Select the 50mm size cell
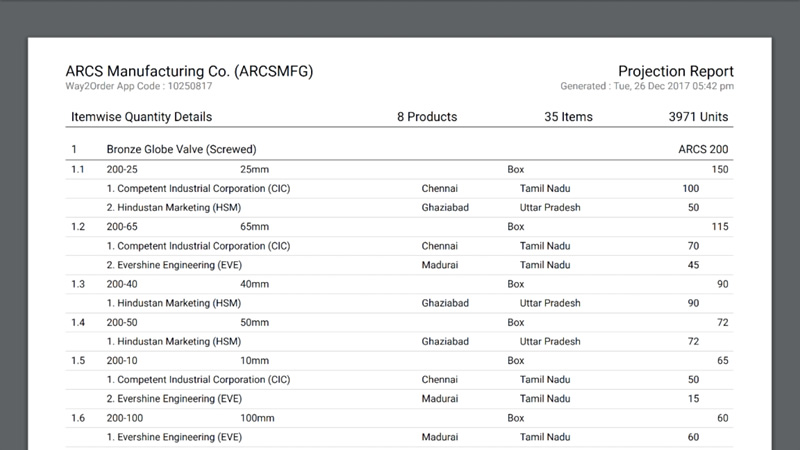This screenshot has height=450, width=800. [255, 322]
